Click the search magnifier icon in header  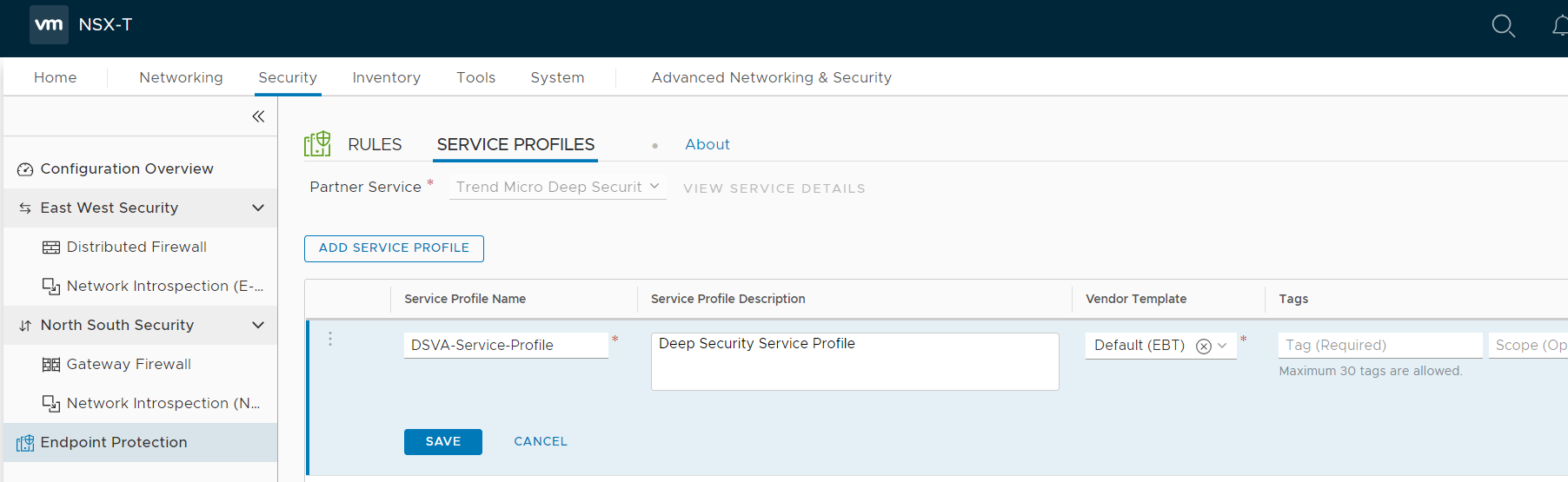pyautogui.click(x=1503, y=26)
